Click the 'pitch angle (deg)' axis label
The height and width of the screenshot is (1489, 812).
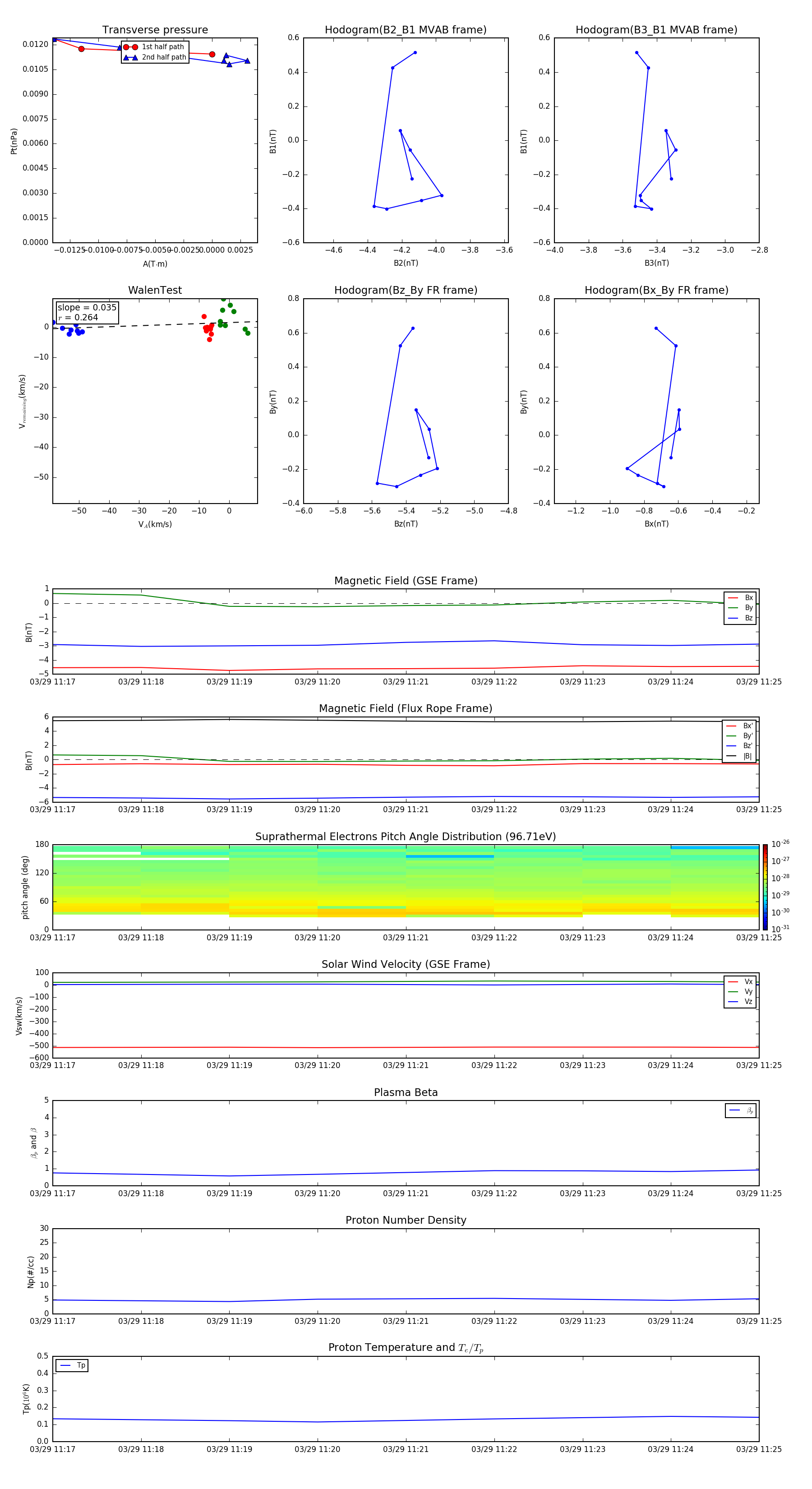pos(25,887)
